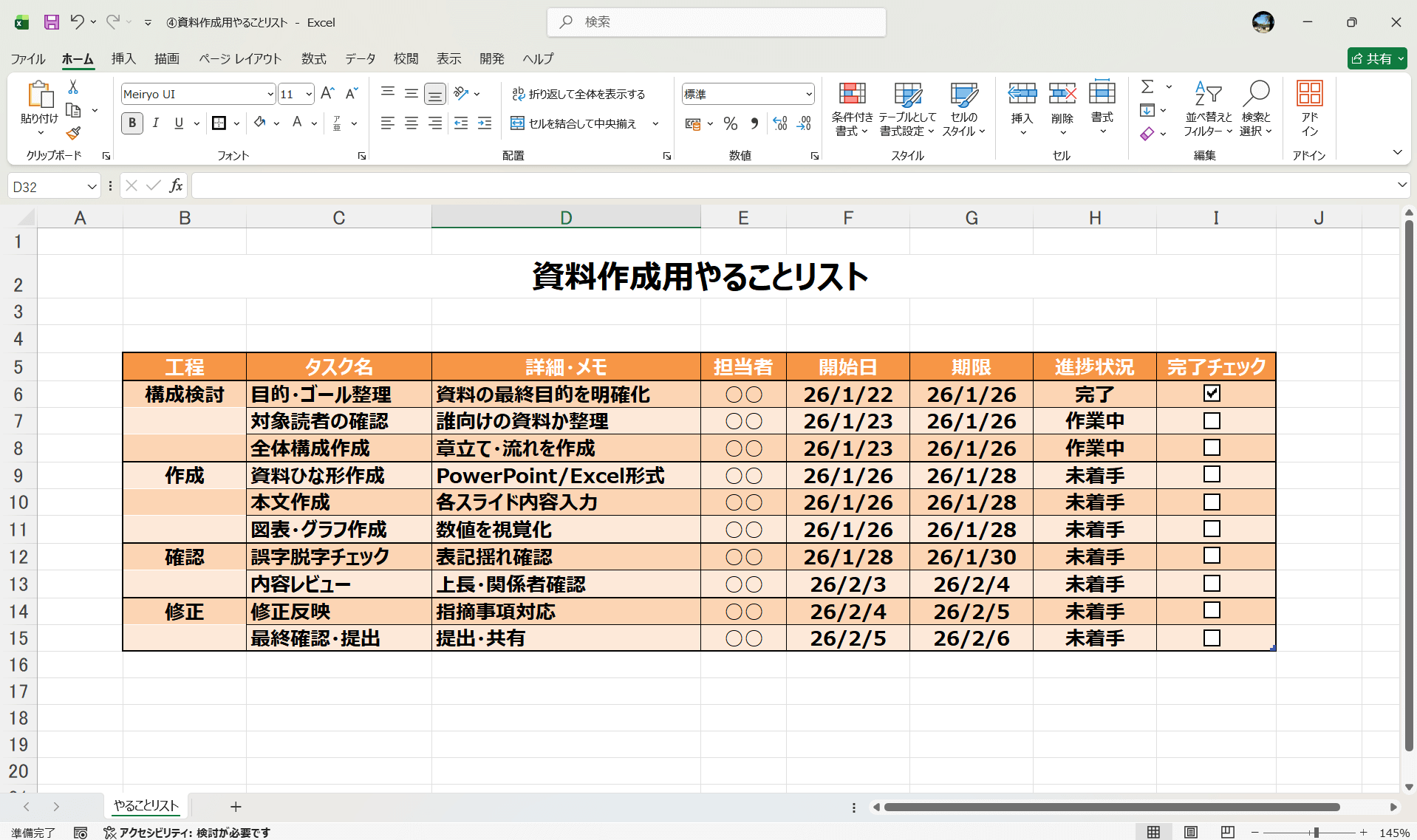Check the 対象読者の確認 completion checkbox

[x=1210, y=420]
